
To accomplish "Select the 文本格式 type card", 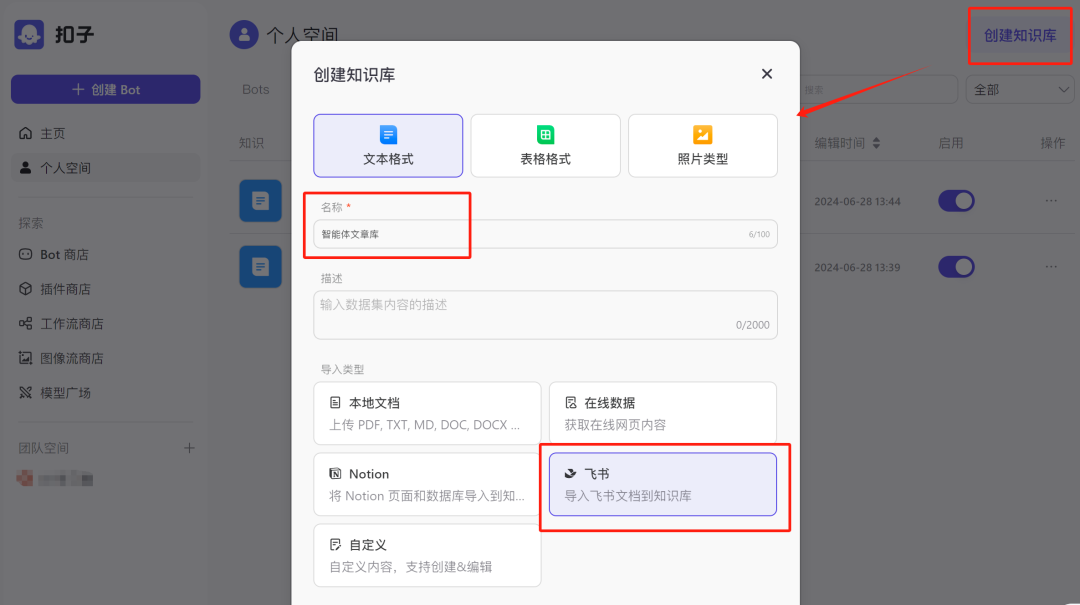I will 388,145.
